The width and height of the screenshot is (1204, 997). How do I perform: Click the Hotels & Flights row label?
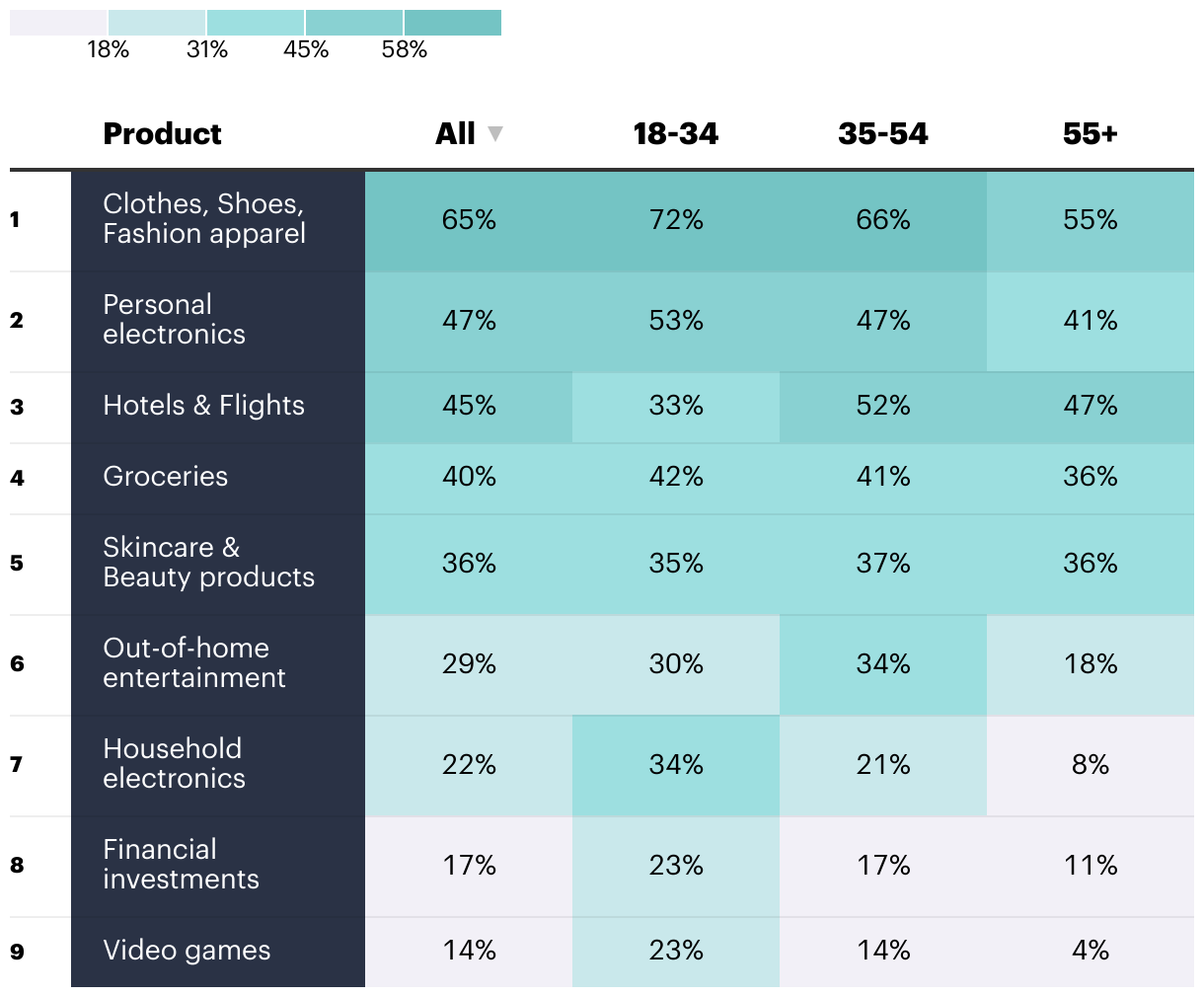(x=203, y=406)
